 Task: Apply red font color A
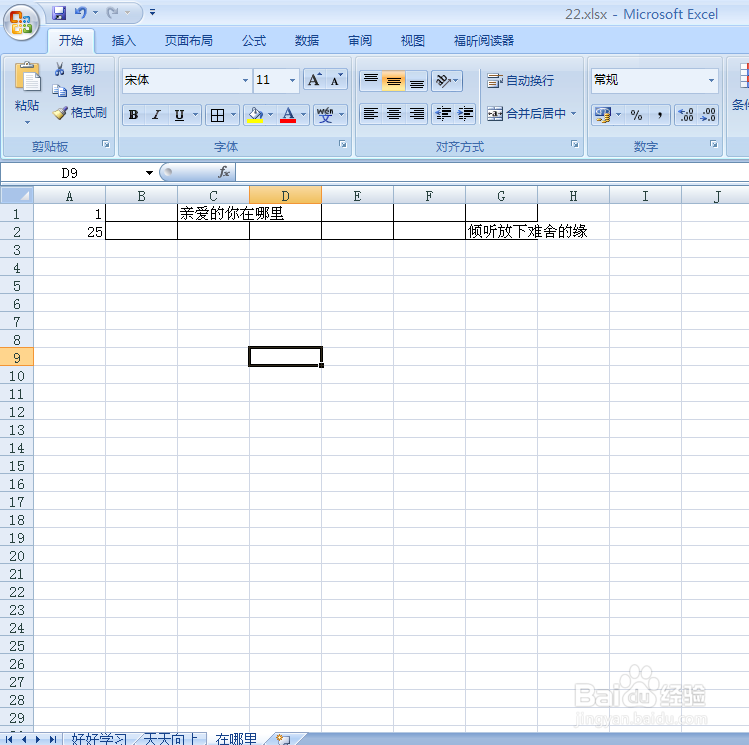tap(288, 115)
